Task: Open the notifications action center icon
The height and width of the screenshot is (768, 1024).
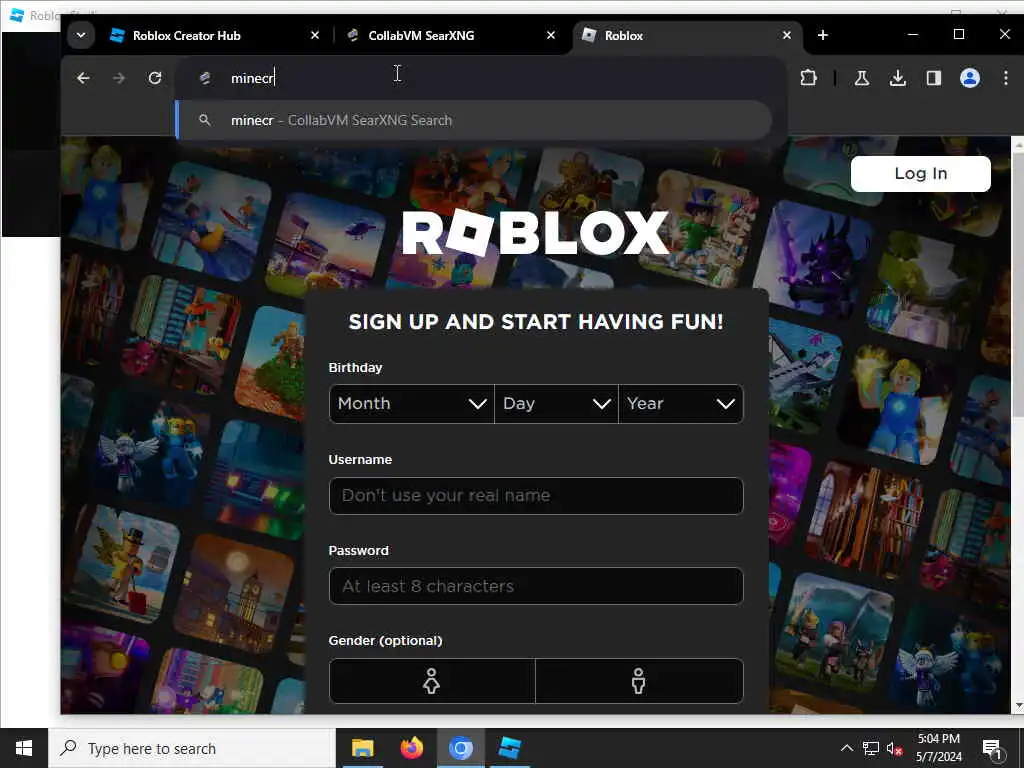Action: click(992, 748)
